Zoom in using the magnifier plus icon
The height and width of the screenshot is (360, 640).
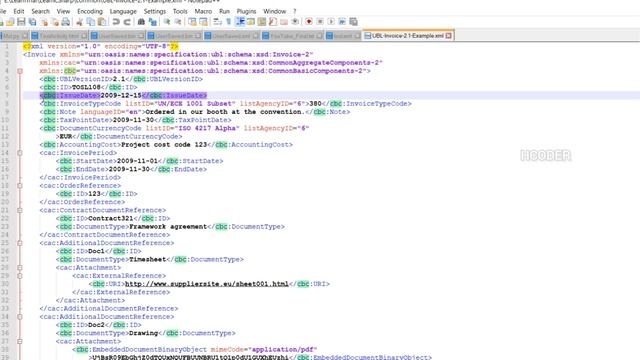coord(167,22)
